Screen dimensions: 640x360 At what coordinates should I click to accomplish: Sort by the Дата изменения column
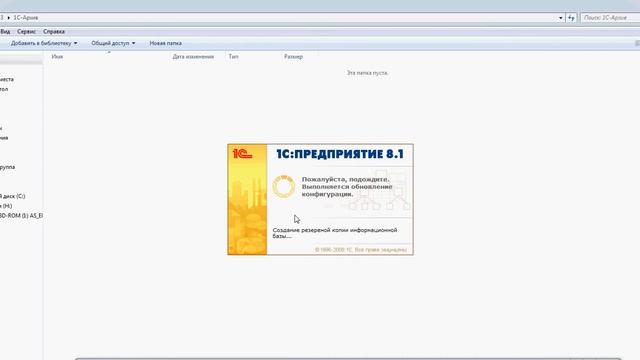coord(193,57)
